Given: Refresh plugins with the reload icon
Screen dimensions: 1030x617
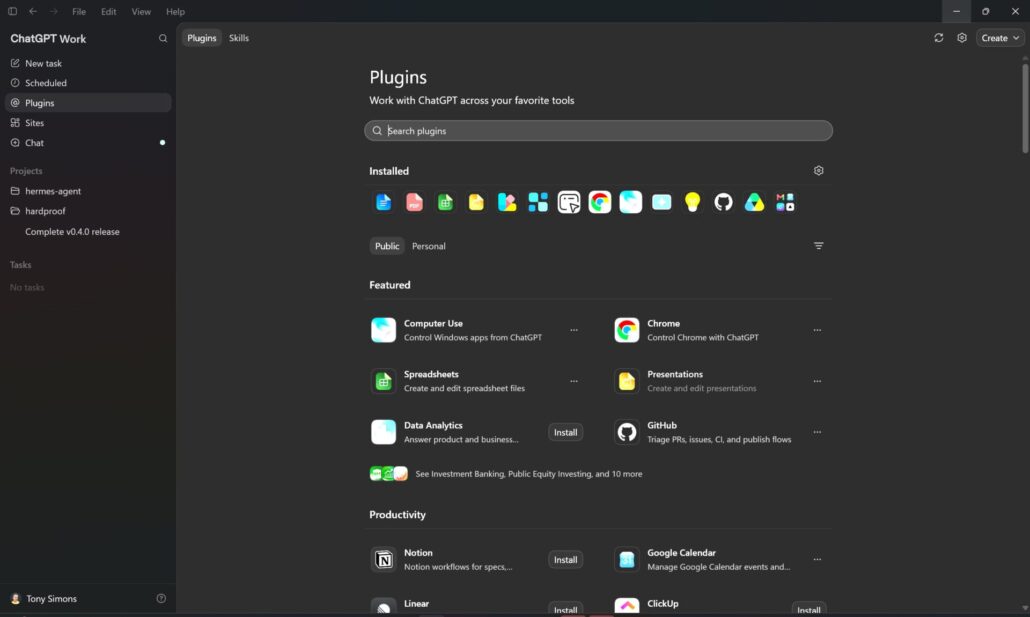Looking at the screenshot, I should click(x=939, y=38).
